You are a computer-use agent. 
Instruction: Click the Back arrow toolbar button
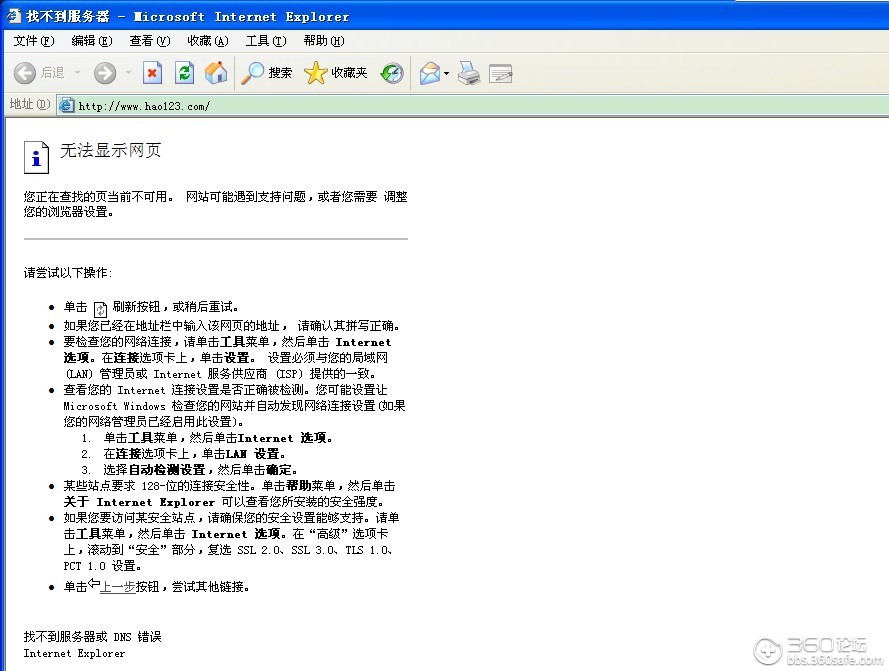pos(24,73)
